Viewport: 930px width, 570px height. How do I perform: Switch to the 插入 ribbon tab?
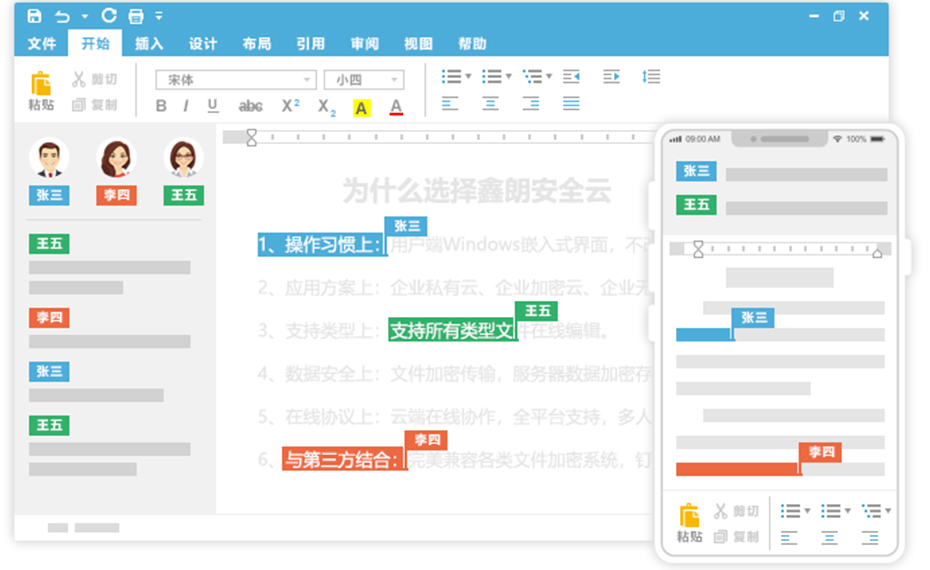(x=149, y=44)
